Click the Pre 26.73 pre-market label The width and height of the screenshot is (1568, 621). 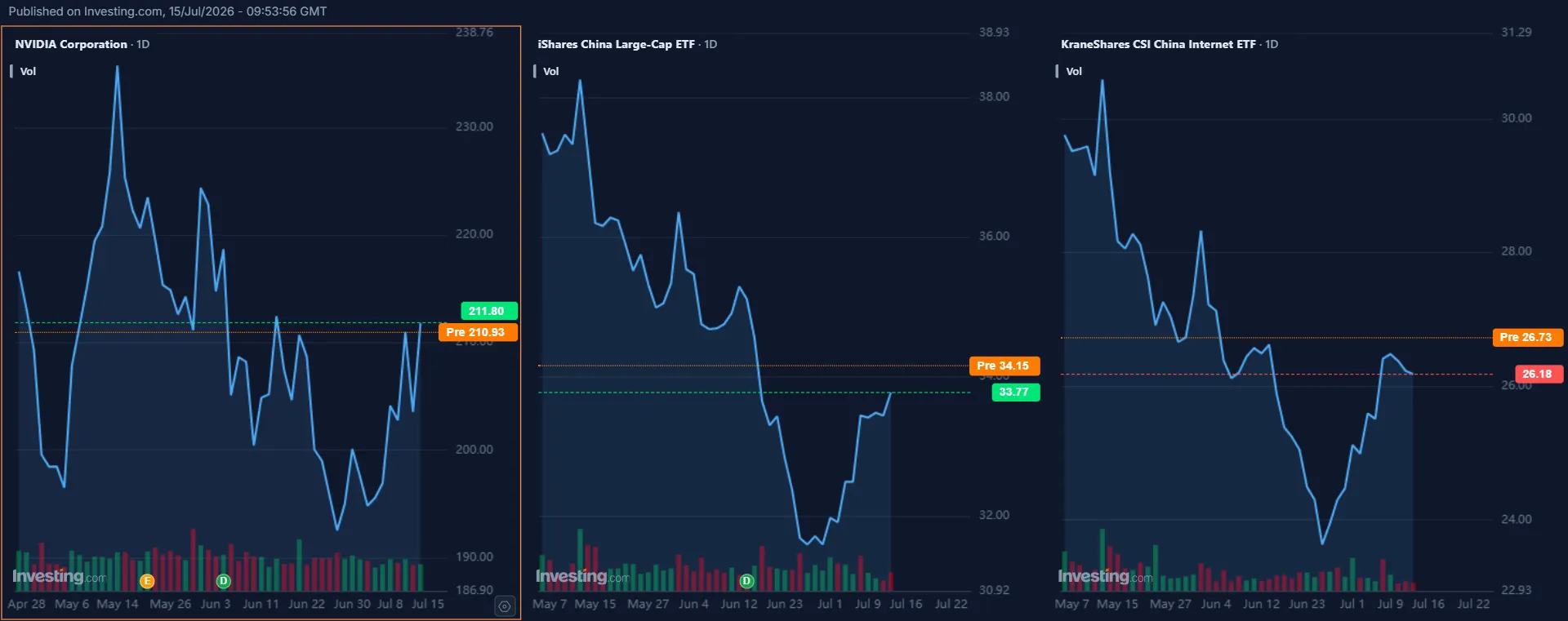[1527, 337]
